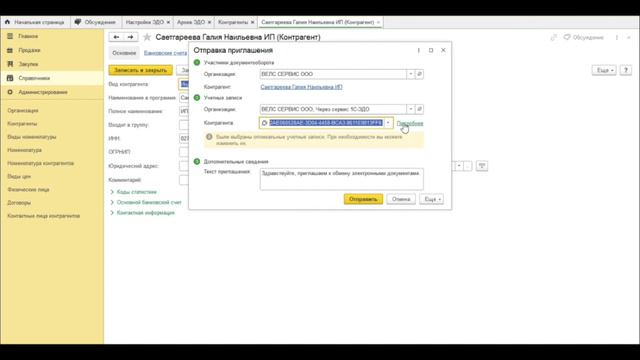Open Физические лица in the sidebar
640x360 pixels.
click(x=28, y=190)
